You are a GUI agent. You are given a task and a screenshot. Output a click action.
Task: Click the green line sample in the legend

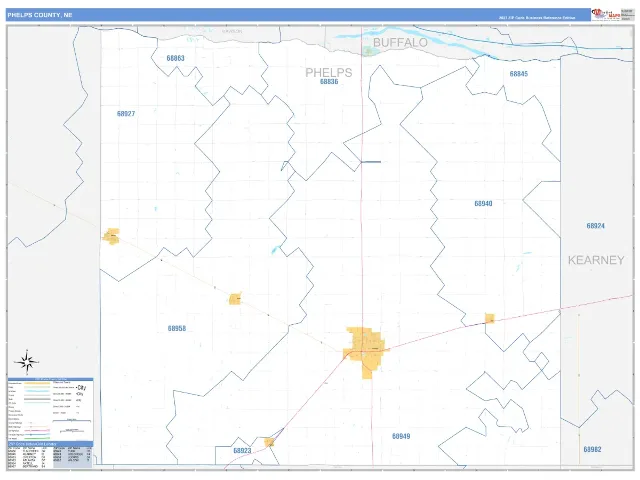pos(37,438)
